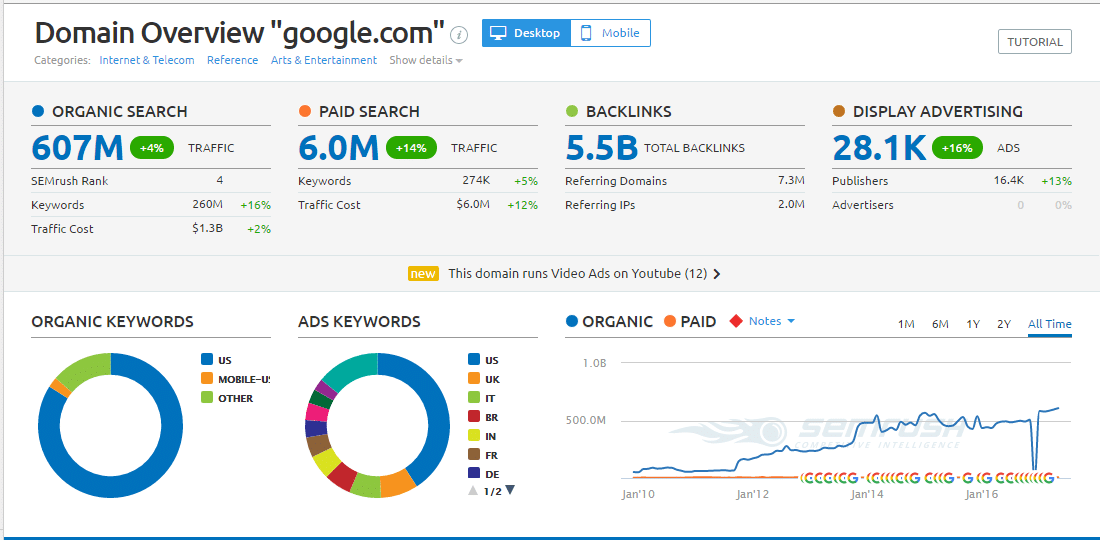Click the 5.5B total backlinks value

tap(601, 147)
